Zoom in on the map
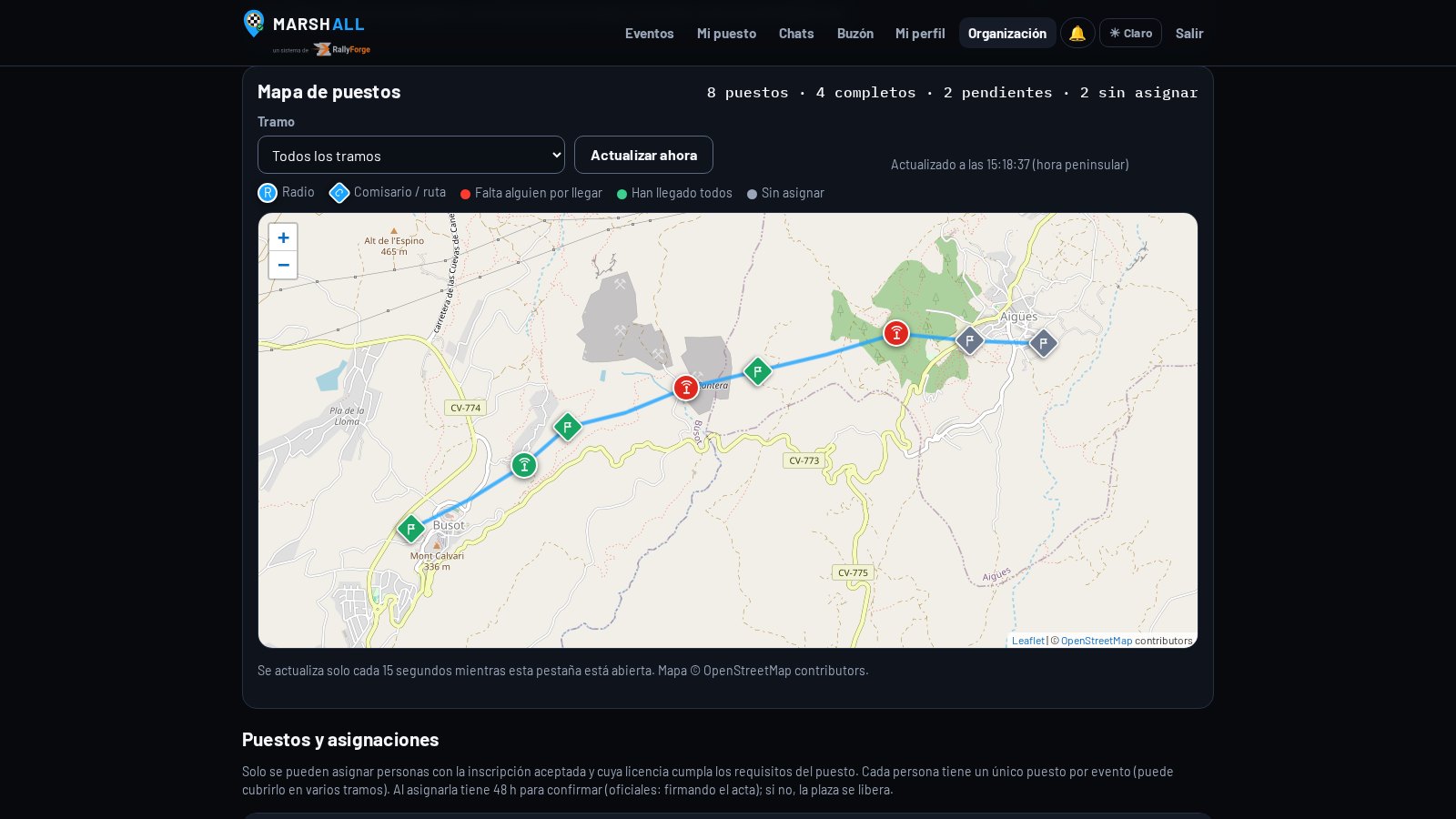This screenshot has height=819, width=1456. pyautogui.click(x=283, y=238)
